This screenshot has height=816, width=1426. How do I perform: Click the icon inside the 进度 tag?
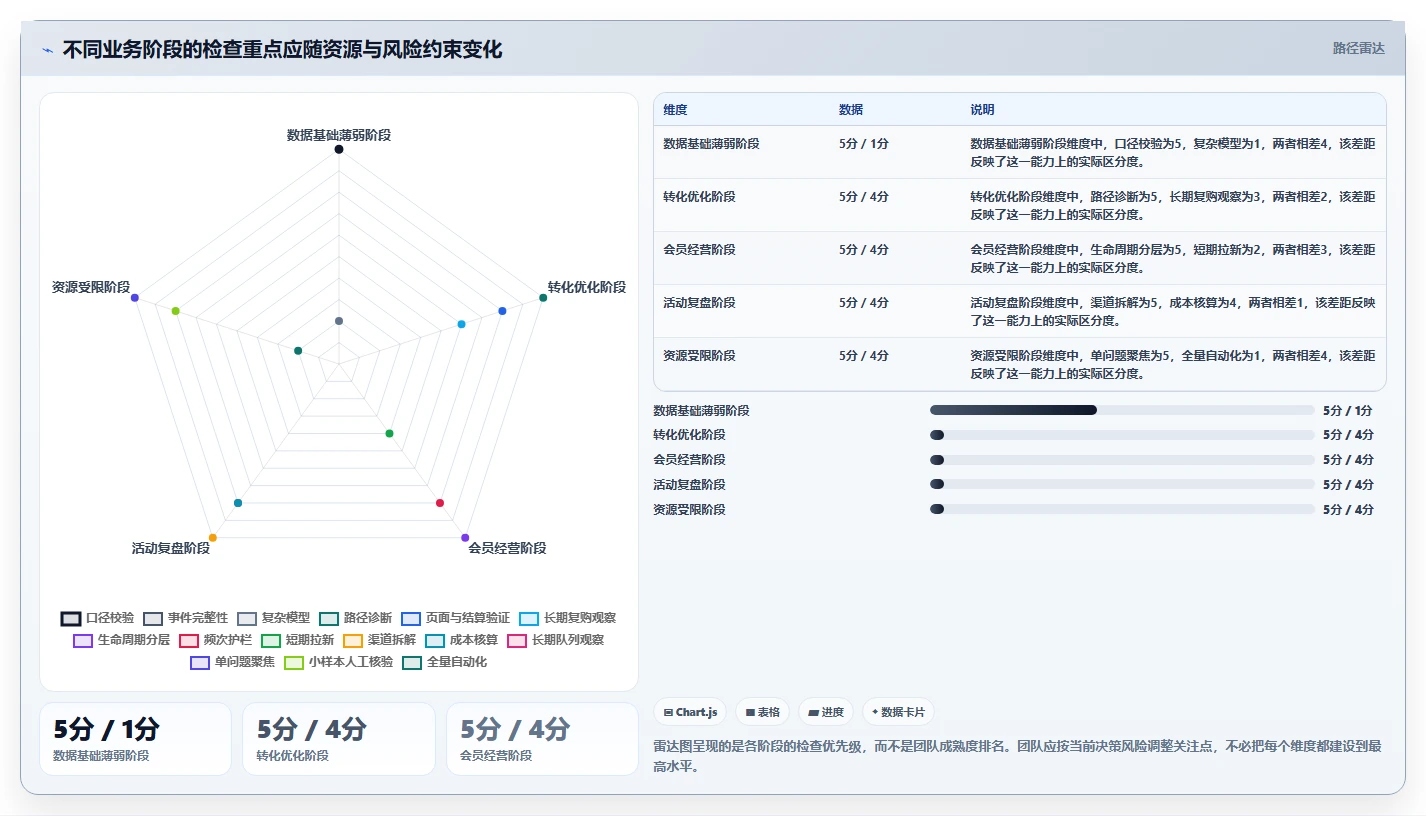(x=813, y=713)
